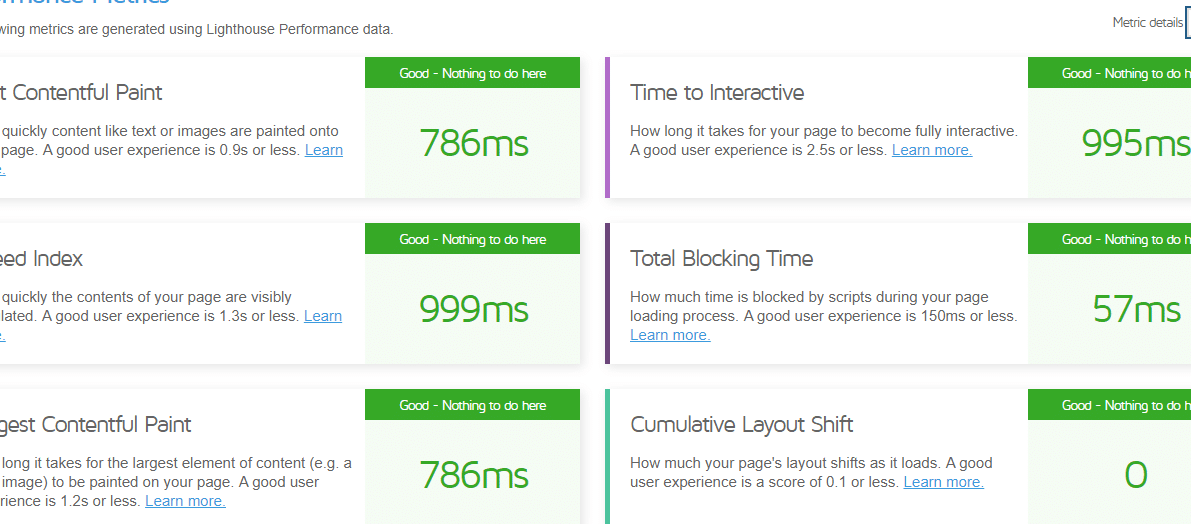Open Learn more link under Cumulative Layout Shift
Viewport: 1191px width, 524px height.
[x=943, y=482]
